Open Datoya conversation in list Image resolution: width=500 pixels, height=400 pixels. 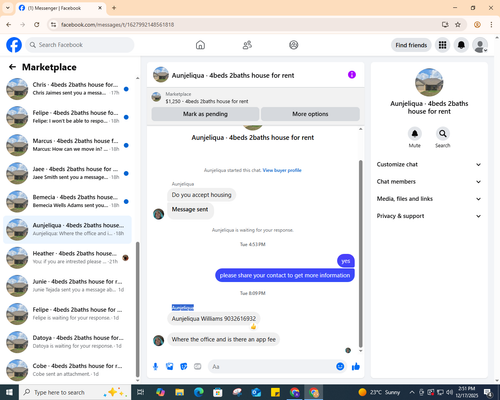tap(68, 342)
